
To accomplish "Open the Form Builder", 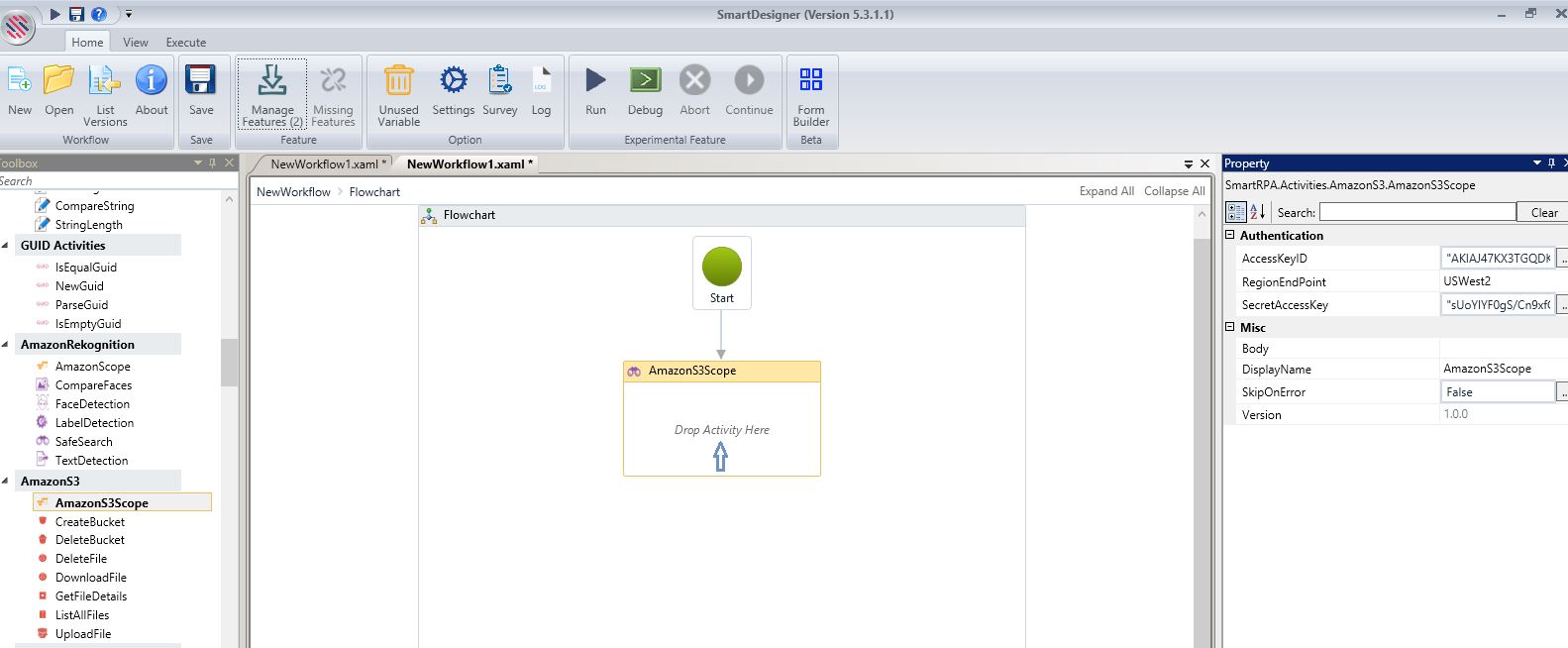I will click(x=810, y=81).
